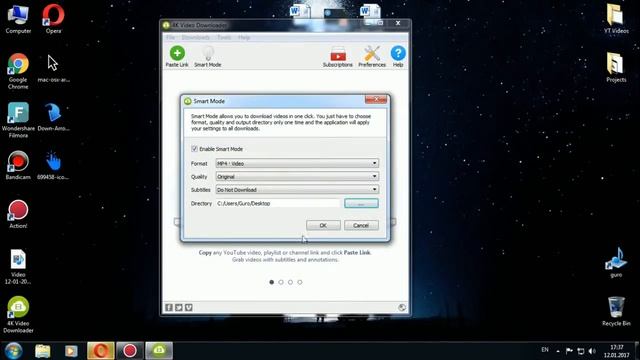The image size is (640, 360).
Task: Open the media player taskbar icon
Action: click(71, 351)
